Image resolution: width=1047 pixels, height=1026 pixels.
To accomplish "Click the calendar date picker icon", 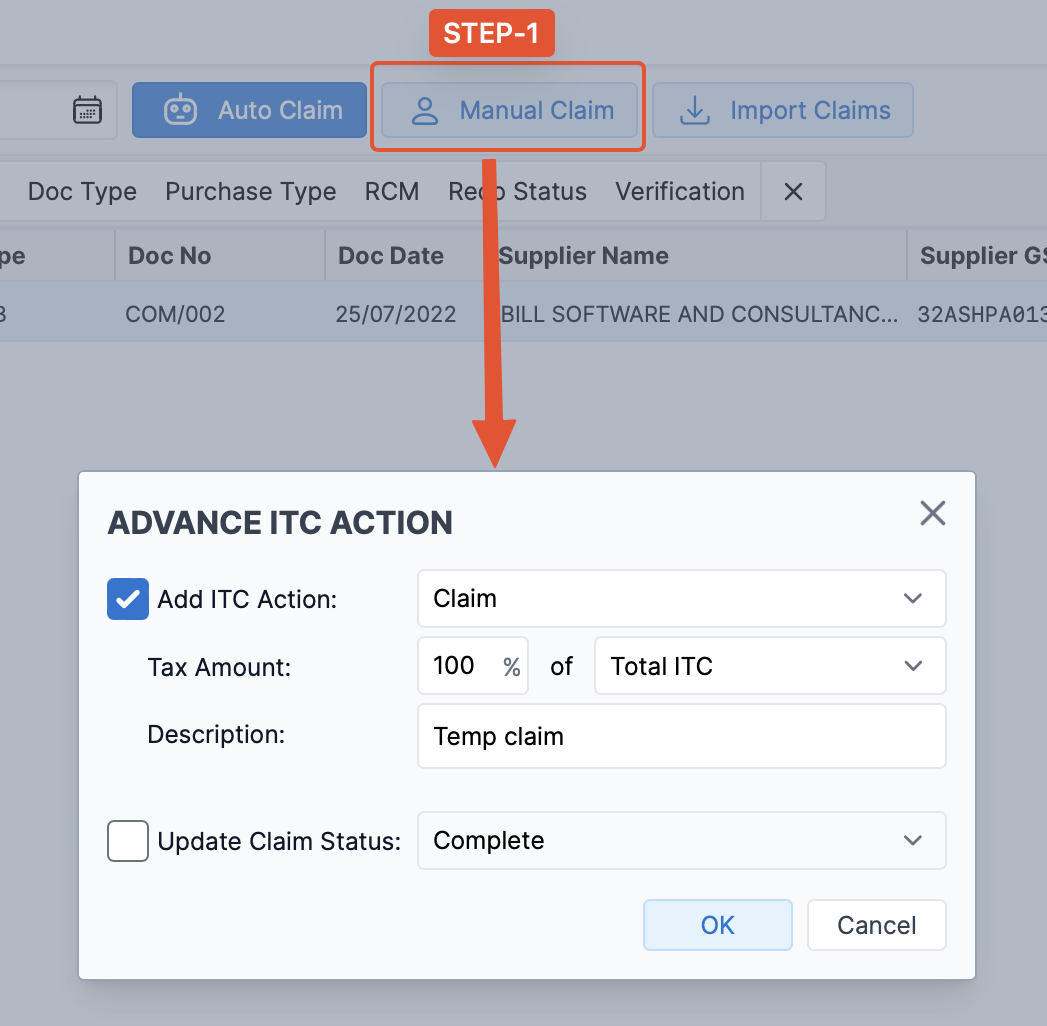I will [88, 110].
